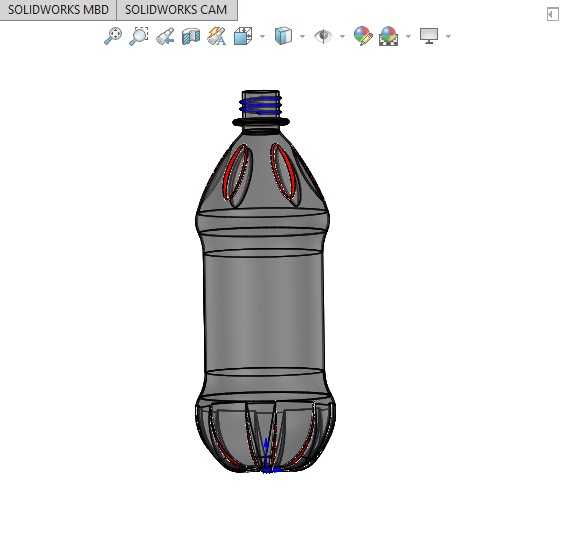Select the bottle's cylindrical body face
569x543 pixels.
[x=264, y=312]
